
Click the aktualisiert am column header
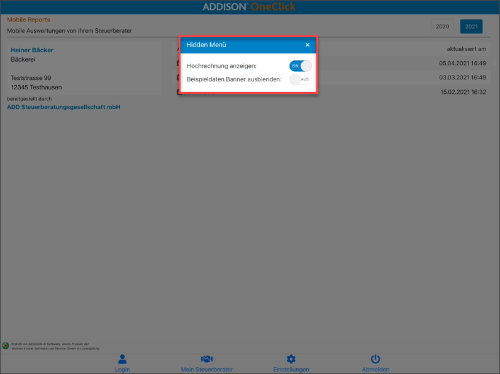pyautogui.click(x=466, y=49)
